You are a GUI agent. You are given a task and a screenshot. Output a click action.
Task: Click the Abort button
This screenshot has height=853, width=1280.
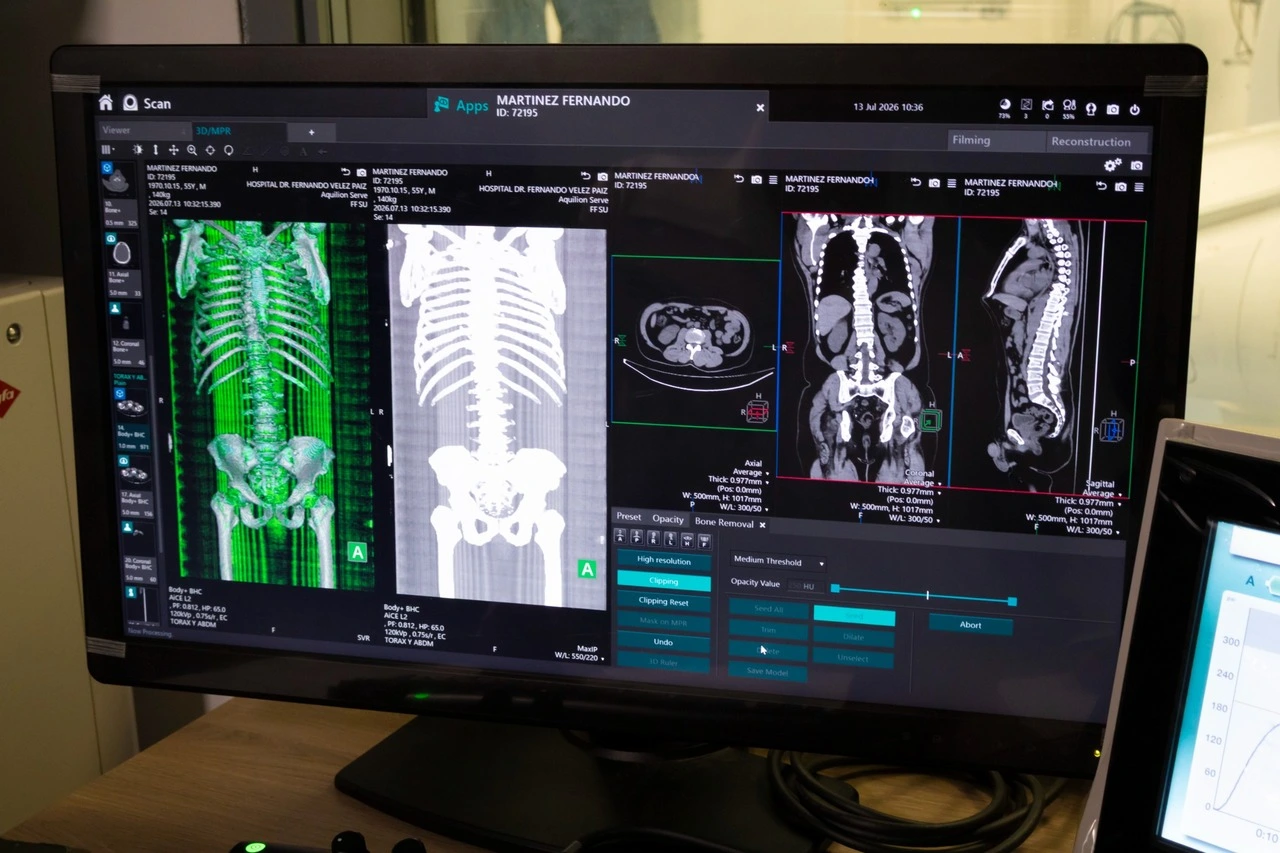click(x=970, y=625)
